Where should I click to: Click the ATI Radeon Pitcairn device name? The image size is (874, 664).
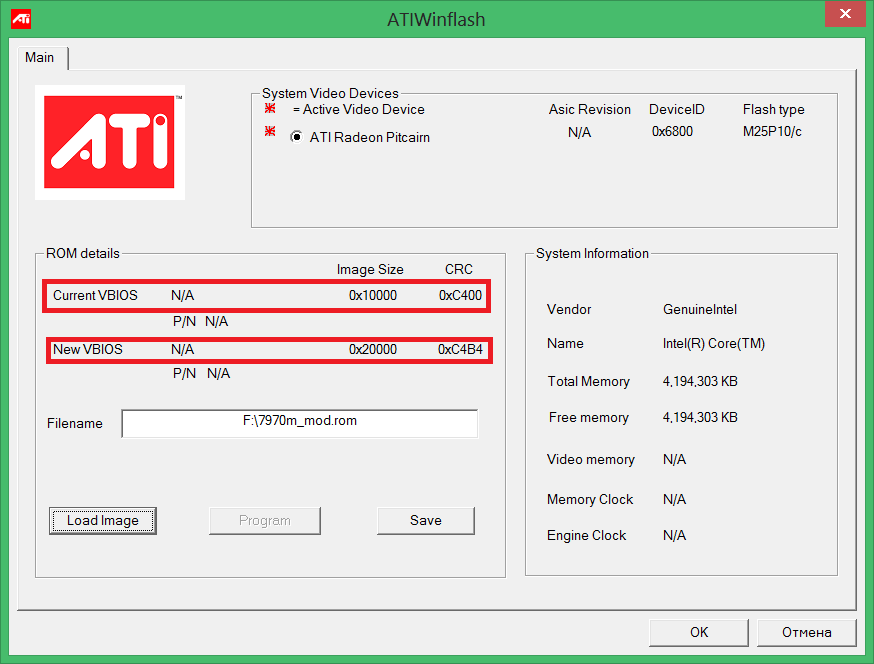click(x=370, y=137)
